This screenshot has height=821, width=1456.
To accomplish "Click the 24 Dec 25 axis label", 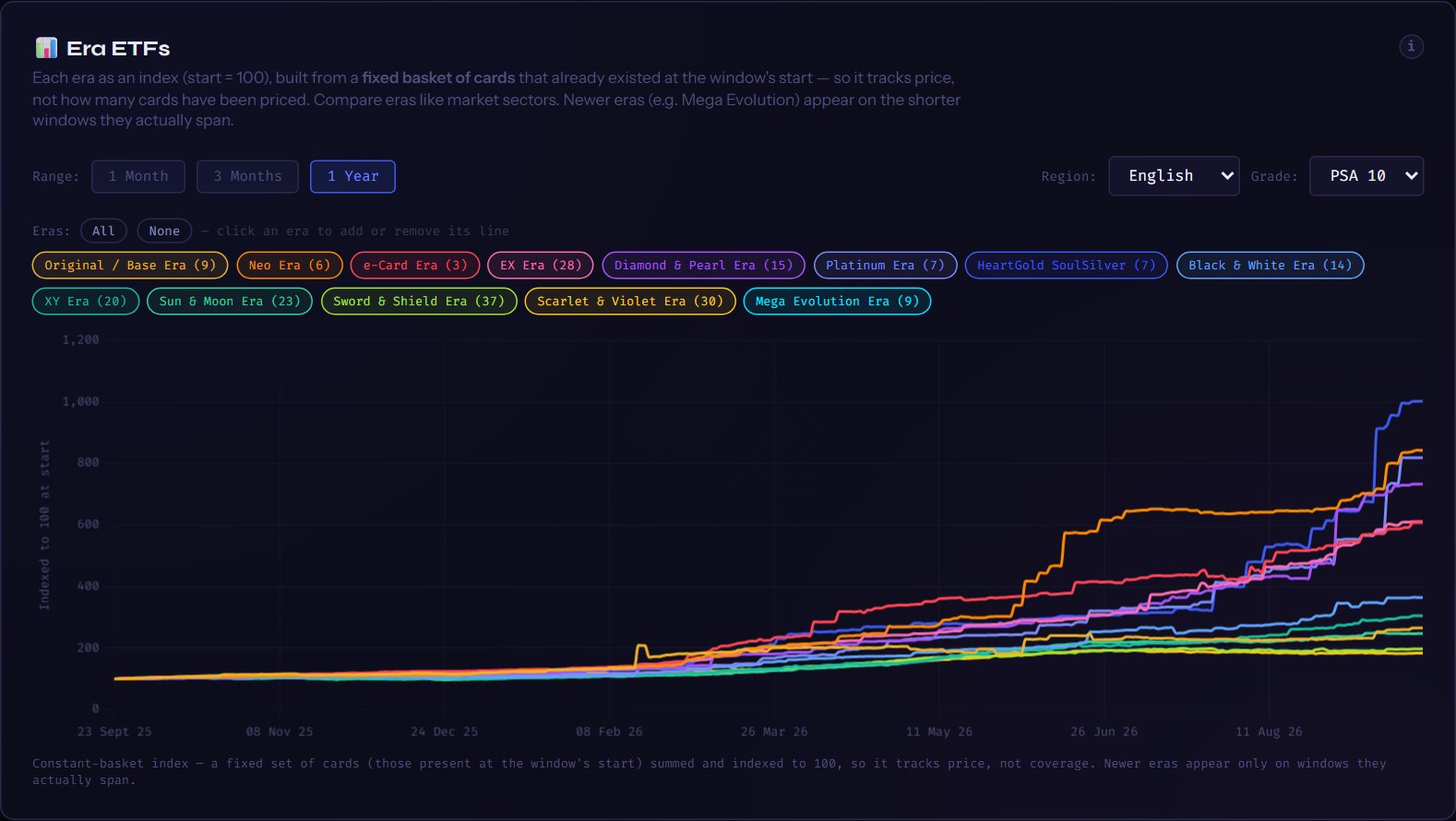I will (x=445, y=732).
